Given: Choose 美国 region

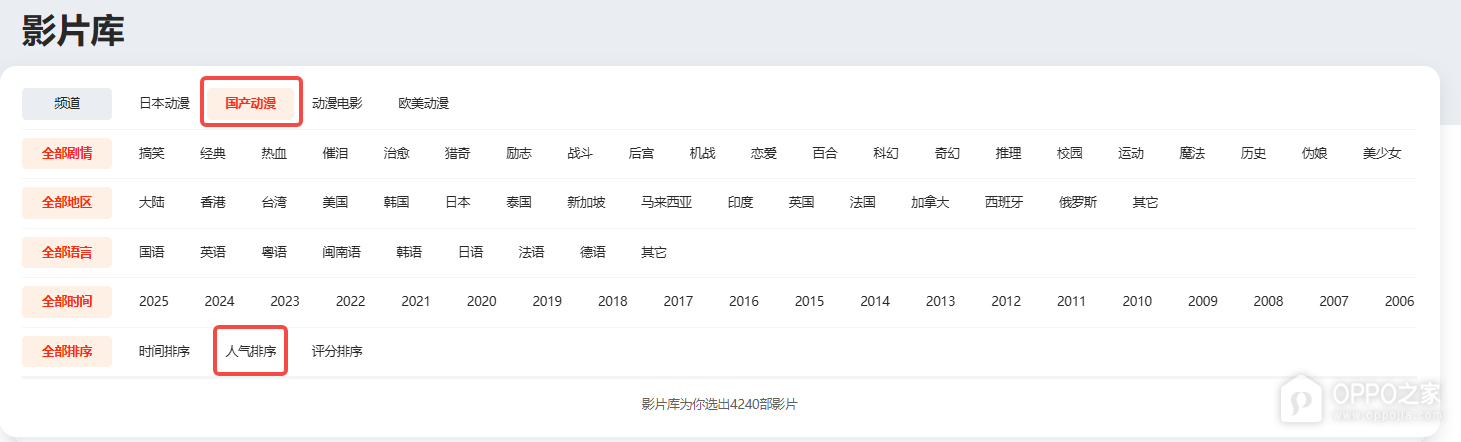Looking at the screenshot, I should click(x=335, y=202).
